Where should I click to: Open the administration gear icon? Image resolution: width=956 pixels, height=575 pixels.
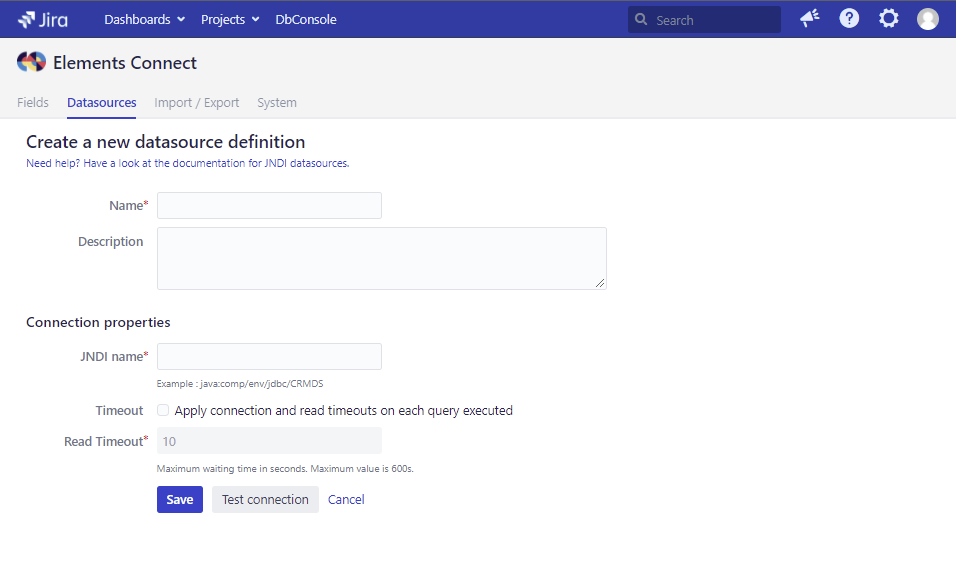tap(888, 19)
